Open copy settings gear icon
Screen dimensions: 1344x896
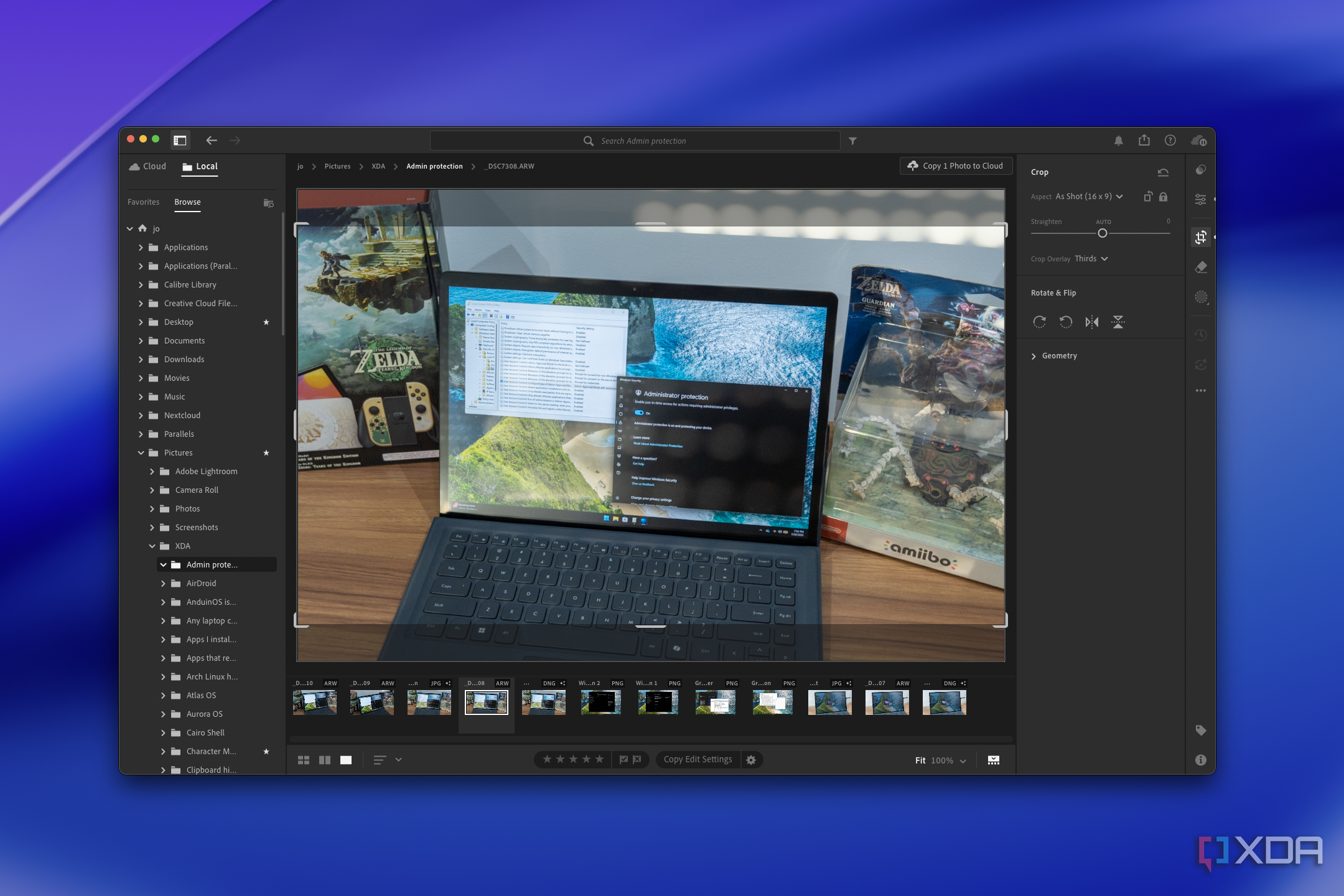[751, 760]
